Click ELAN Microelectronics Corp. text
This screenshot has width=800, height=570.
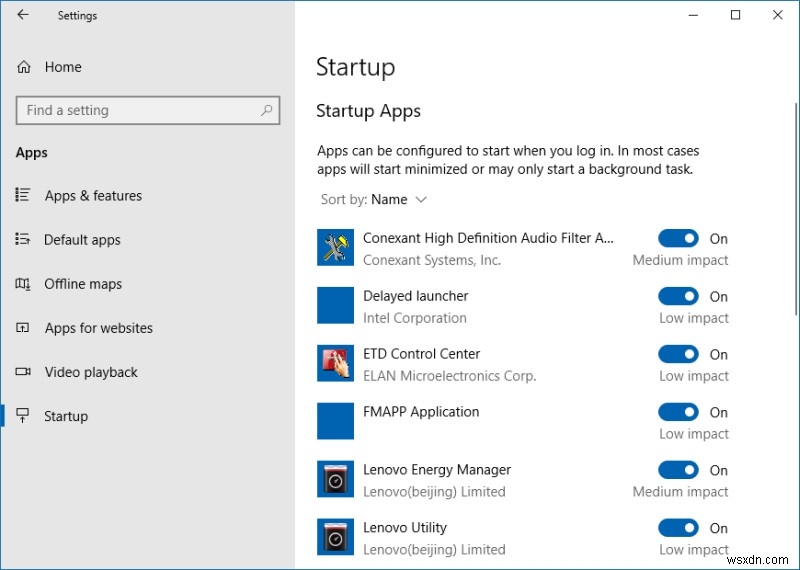[x=449, y=376]
